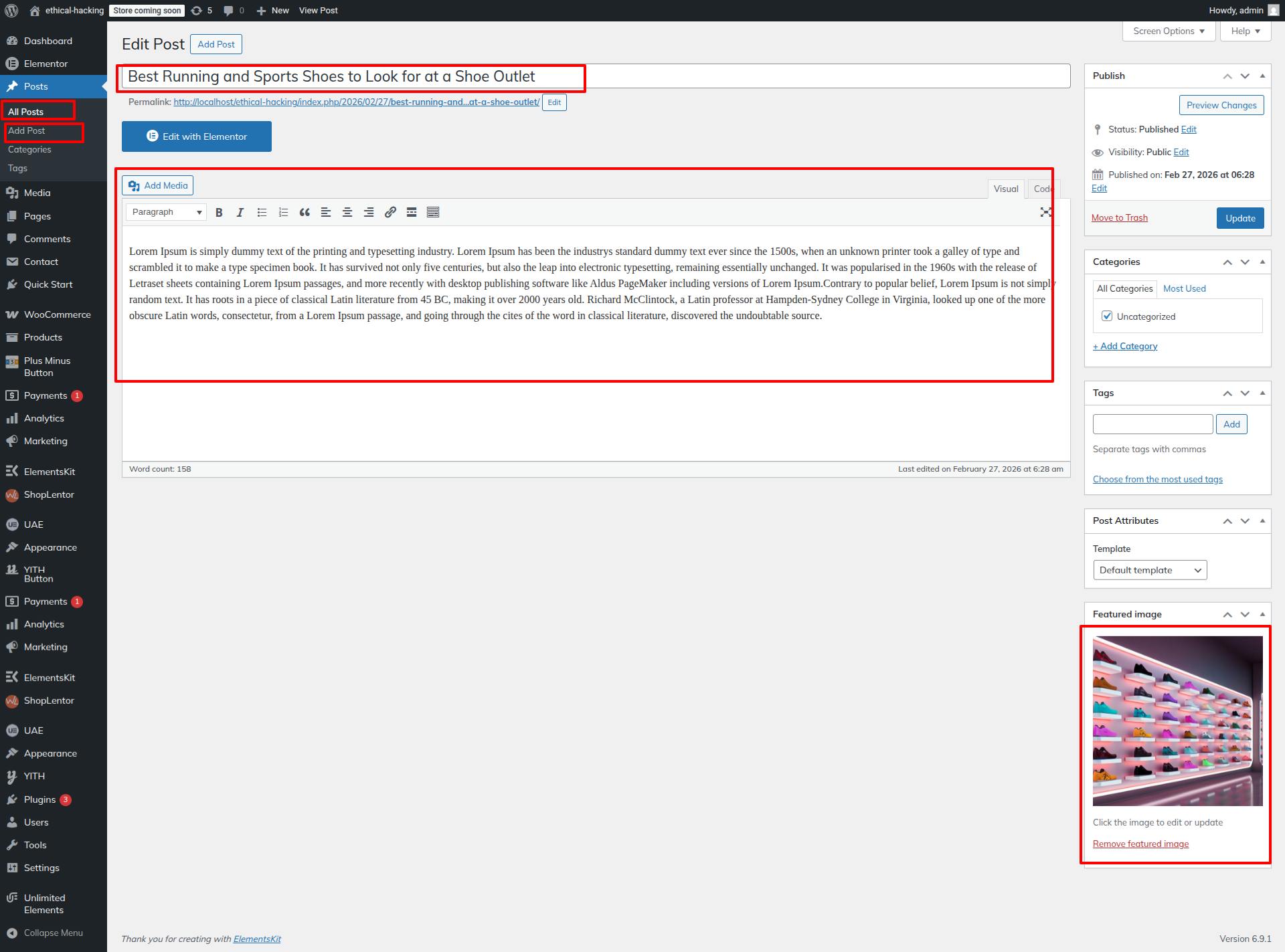
Task: Insert a blockquote
Action: pos(305,212)
